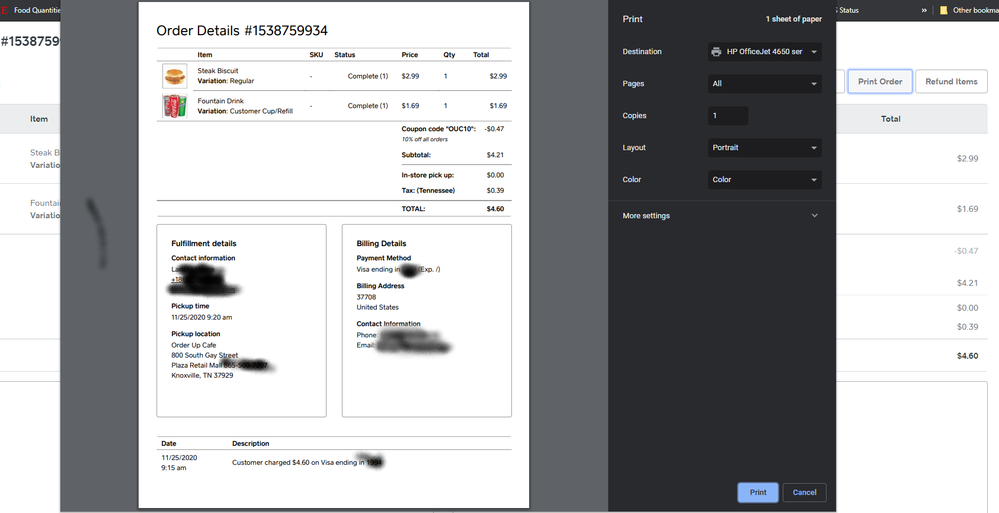Screen dimensions: 999x513
Task: Open the Color mode dropdown
Action: tap(764, 180)
